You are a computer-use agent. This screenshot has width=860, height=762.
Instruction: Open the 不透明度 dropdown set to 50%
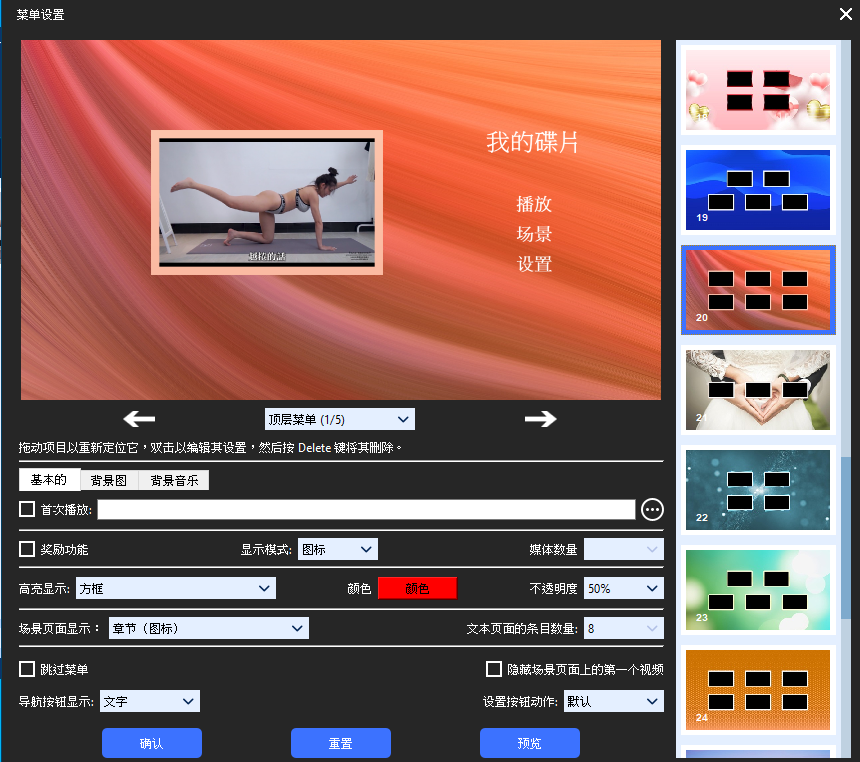click(x=623, y=588)
